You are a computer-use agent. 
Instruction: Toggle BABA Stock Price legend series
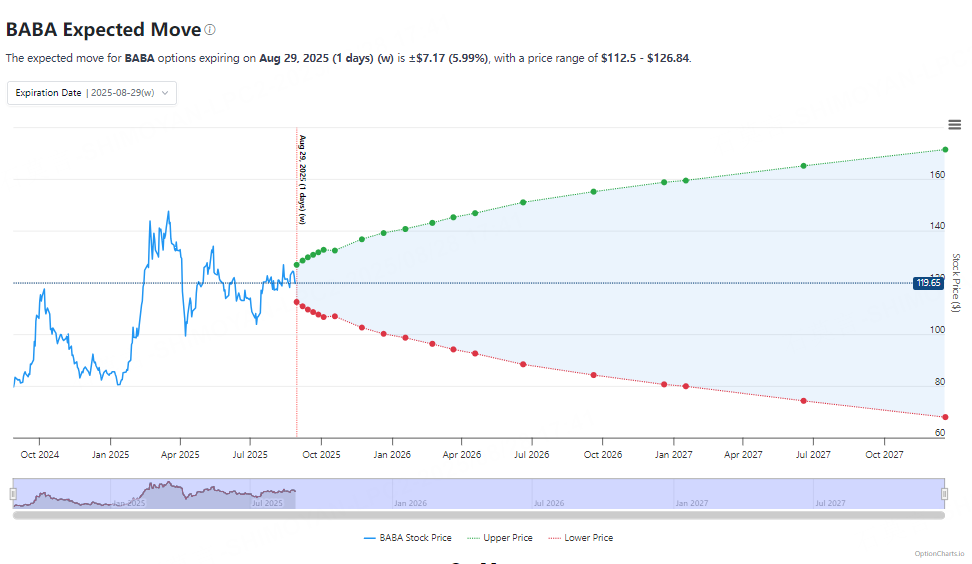click(408, 538)
